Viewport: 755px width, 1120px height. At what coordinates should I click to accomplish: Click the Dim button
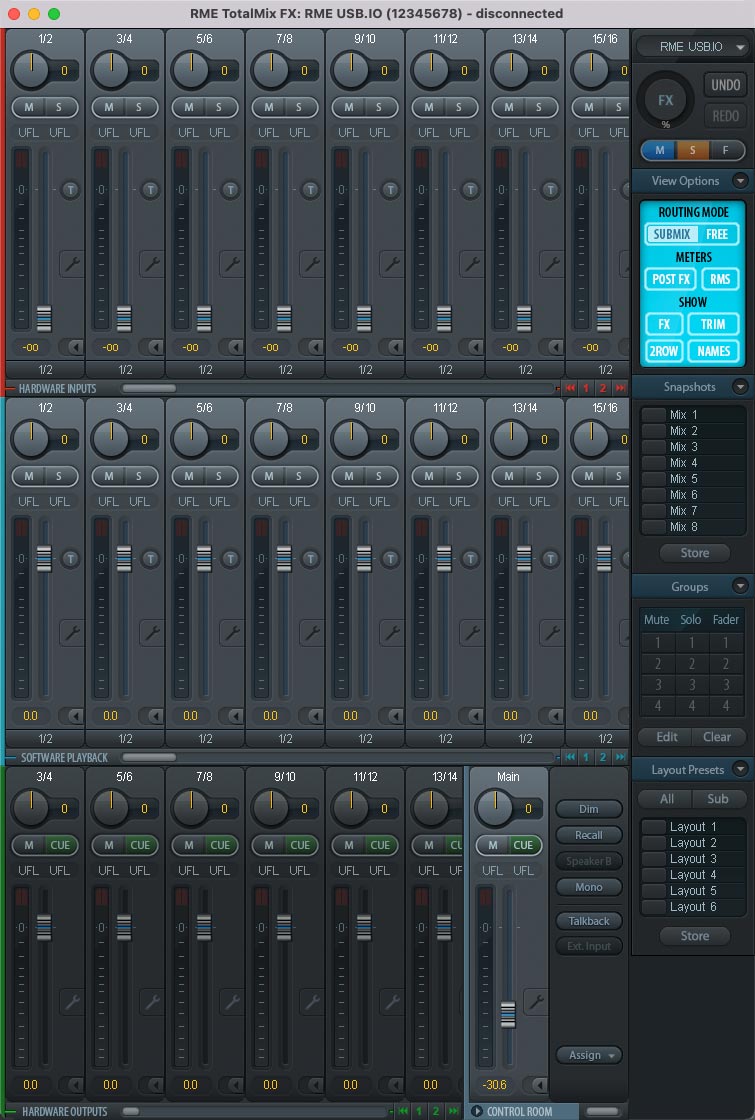(x=589, y=809)
